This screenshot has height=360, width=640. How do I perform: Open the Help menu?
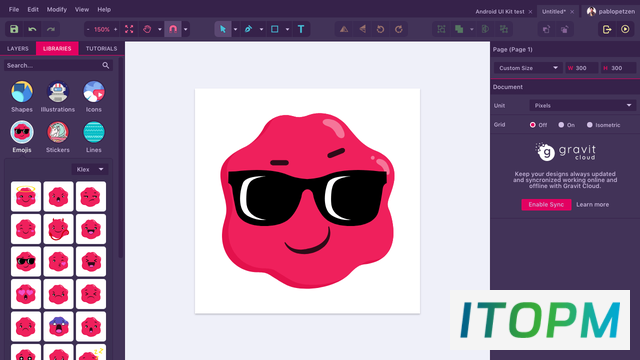(104, 9)
